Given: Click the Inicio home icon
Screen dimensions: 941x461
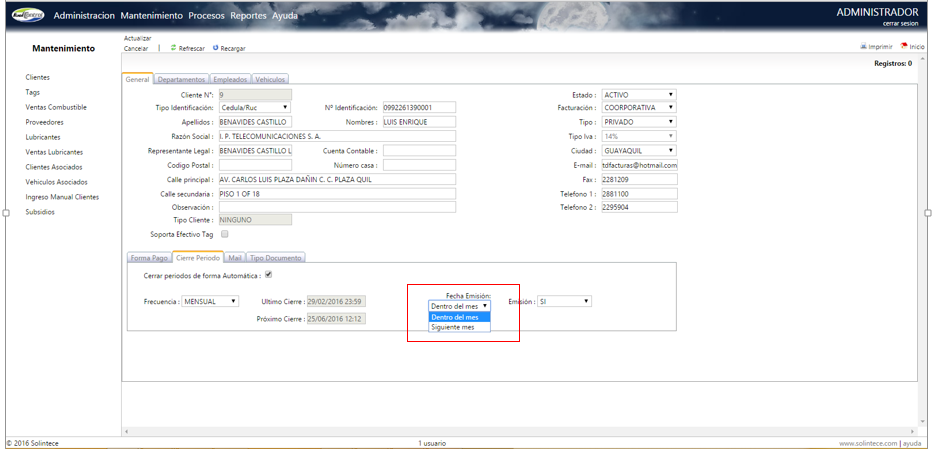Looking at the screenshot, I should pyautogui.click(x=903, y=46).
